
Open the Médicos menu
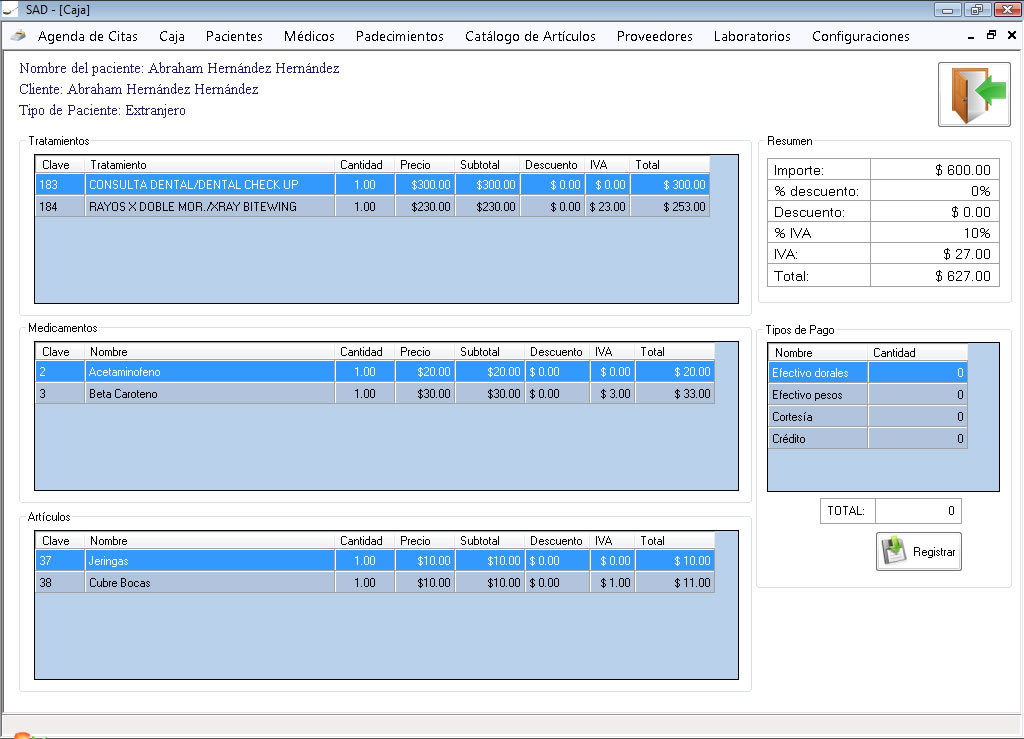[x=309, y=37]
